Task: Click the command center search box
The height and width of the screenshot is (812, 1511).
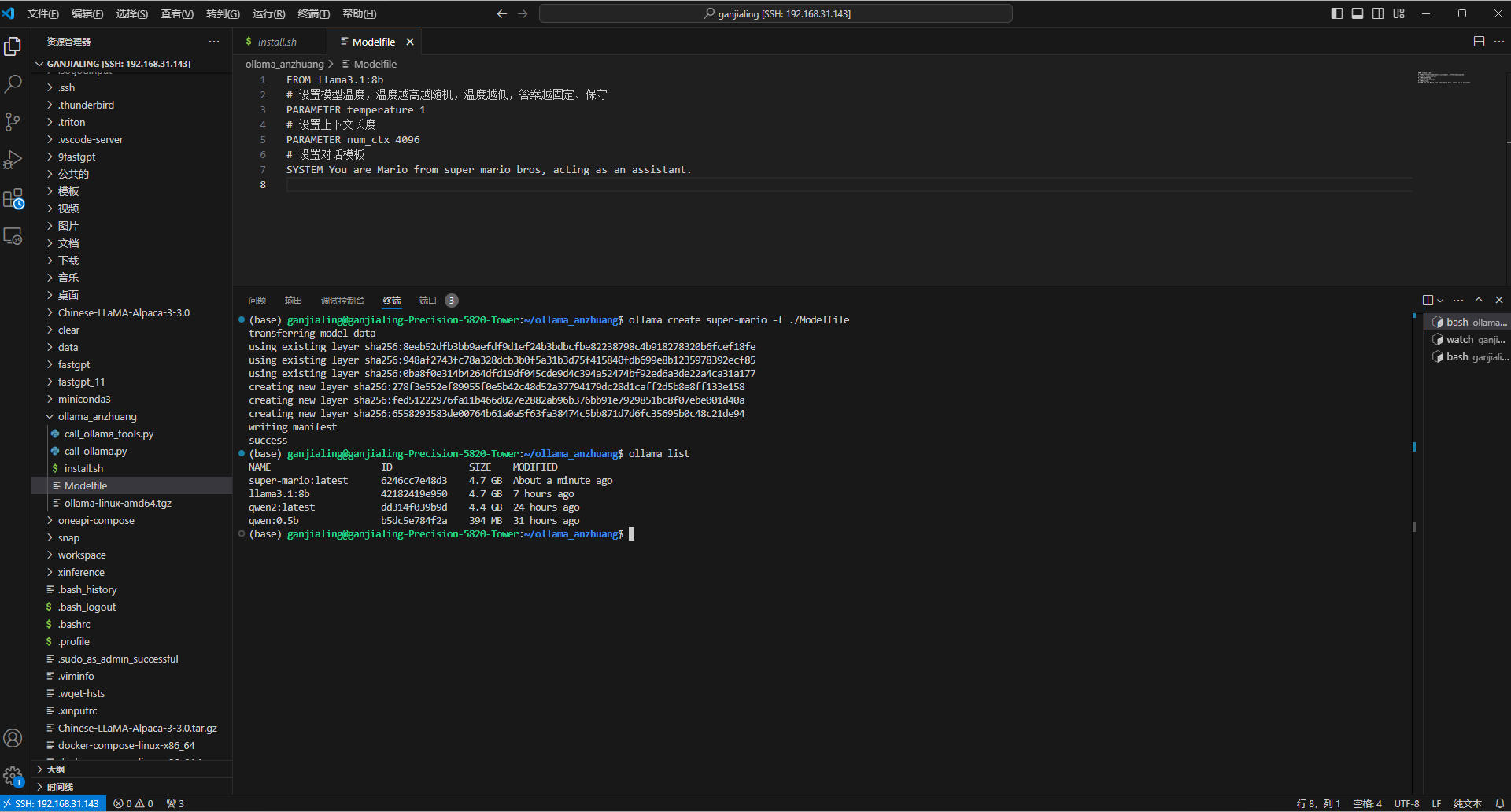Action: (x=776, y=13)
